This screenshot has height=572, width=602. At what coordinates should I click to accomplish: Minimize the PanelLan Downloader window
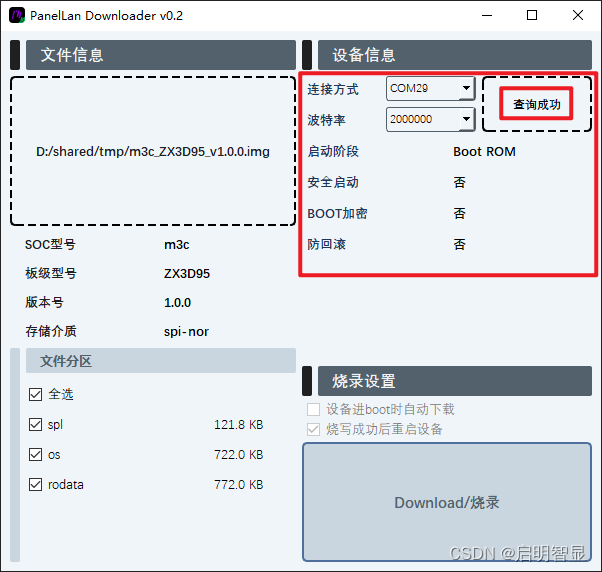(487, 16)
